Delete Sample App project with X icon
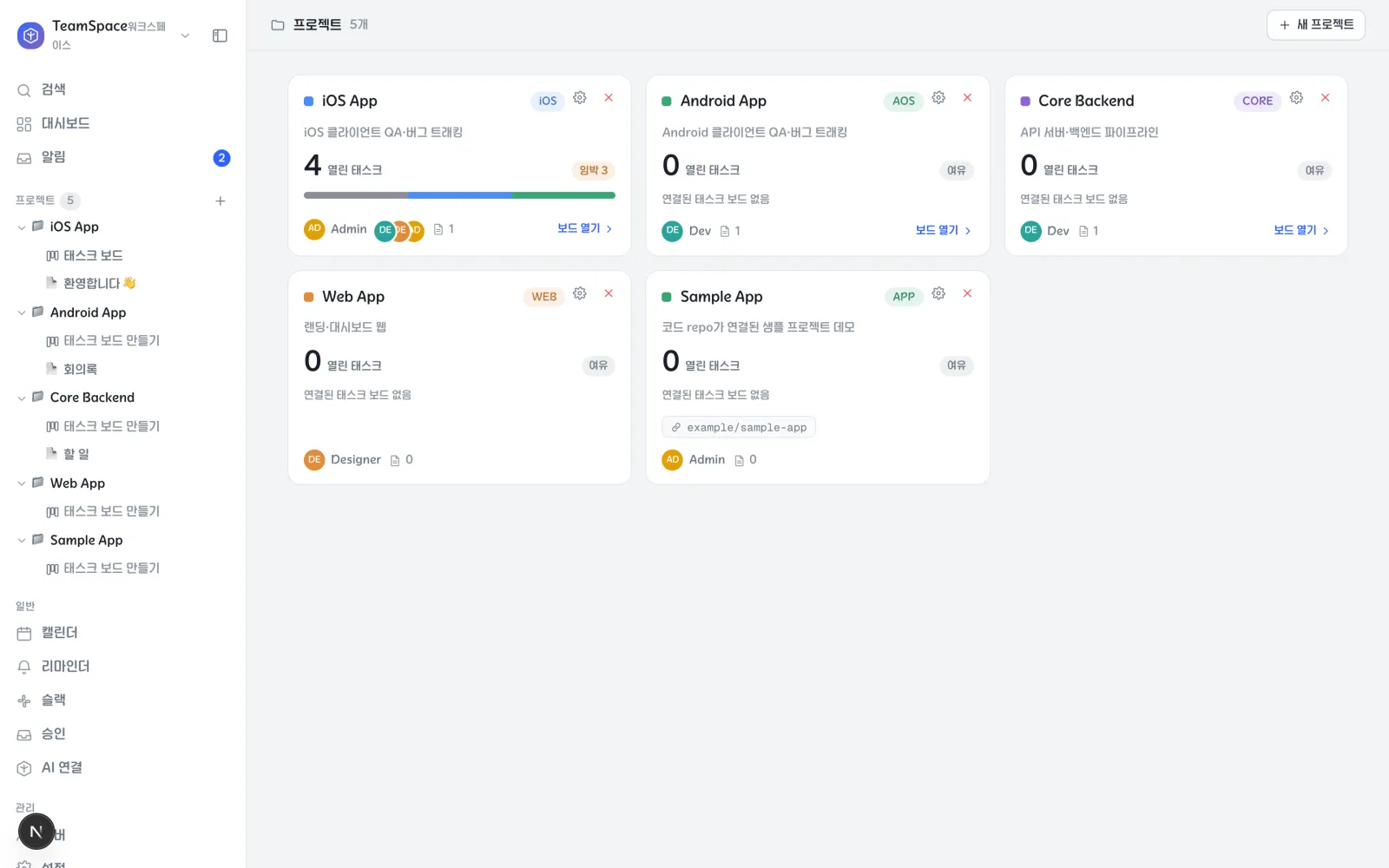The image size is (1389, 868). click(967, 293)
